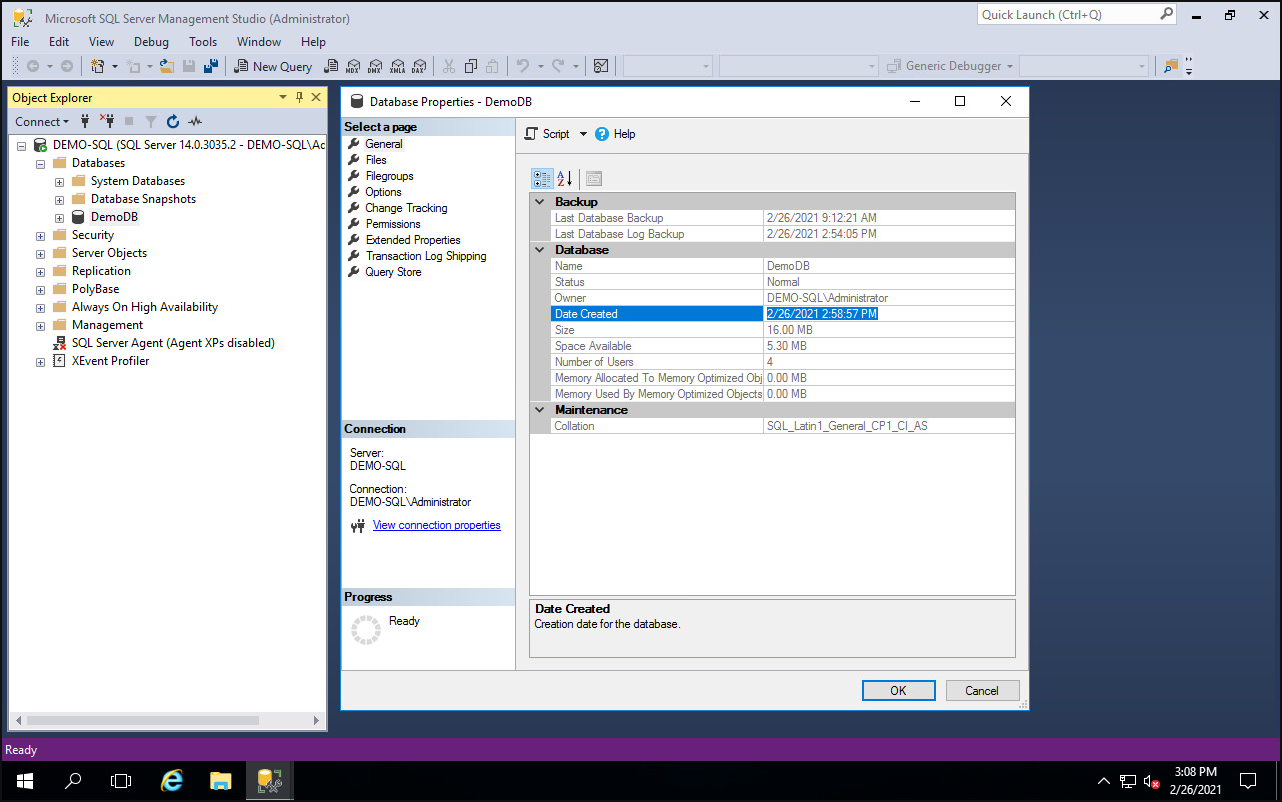Select the Options page
1282x802 pixels.
tap(383, 192)
